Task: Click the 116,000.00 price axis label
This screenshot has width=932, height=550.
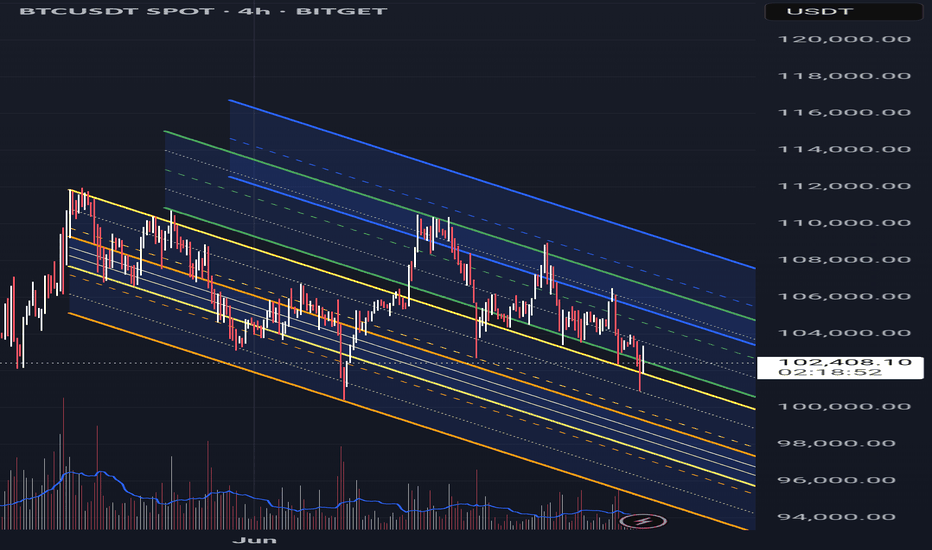Action: (844, 112)
